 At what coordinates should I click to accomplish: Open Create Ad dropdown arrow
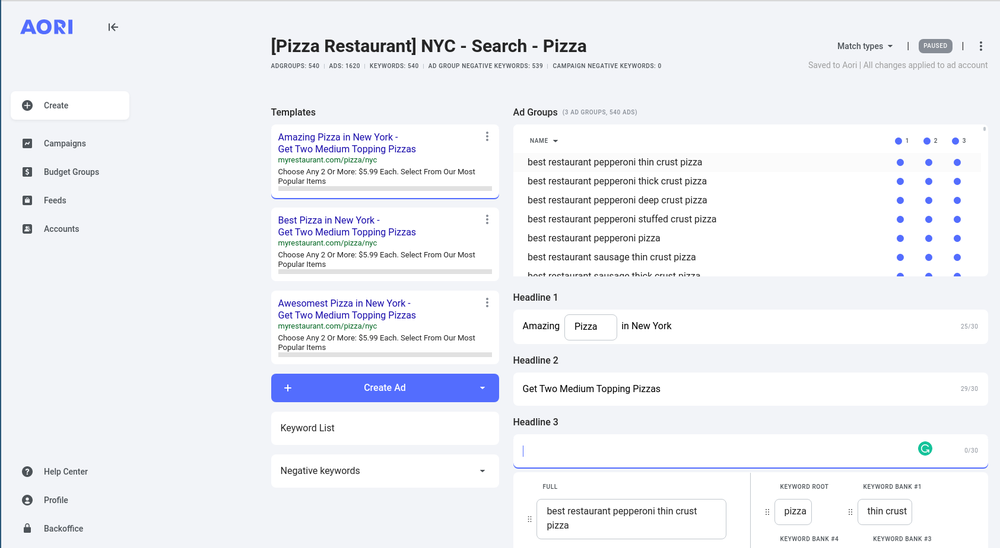tap(482, 388)
